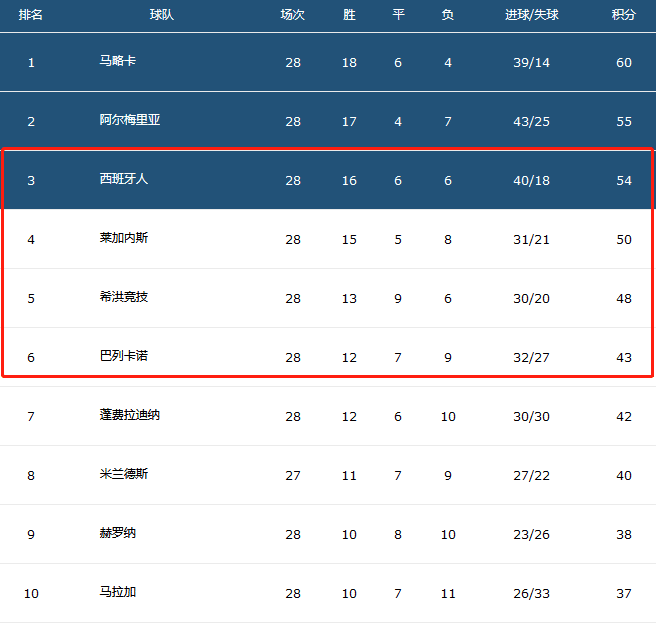
Task: Sort table by 场次 header
Action: click(292, 15)
